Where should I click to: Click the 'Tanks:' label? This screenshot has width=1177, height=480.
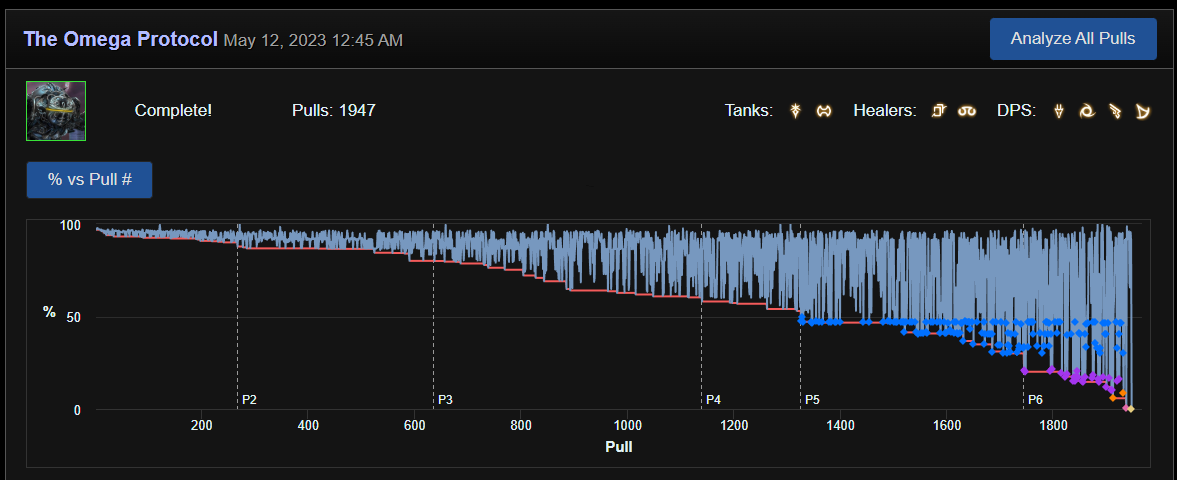[749, 111]
